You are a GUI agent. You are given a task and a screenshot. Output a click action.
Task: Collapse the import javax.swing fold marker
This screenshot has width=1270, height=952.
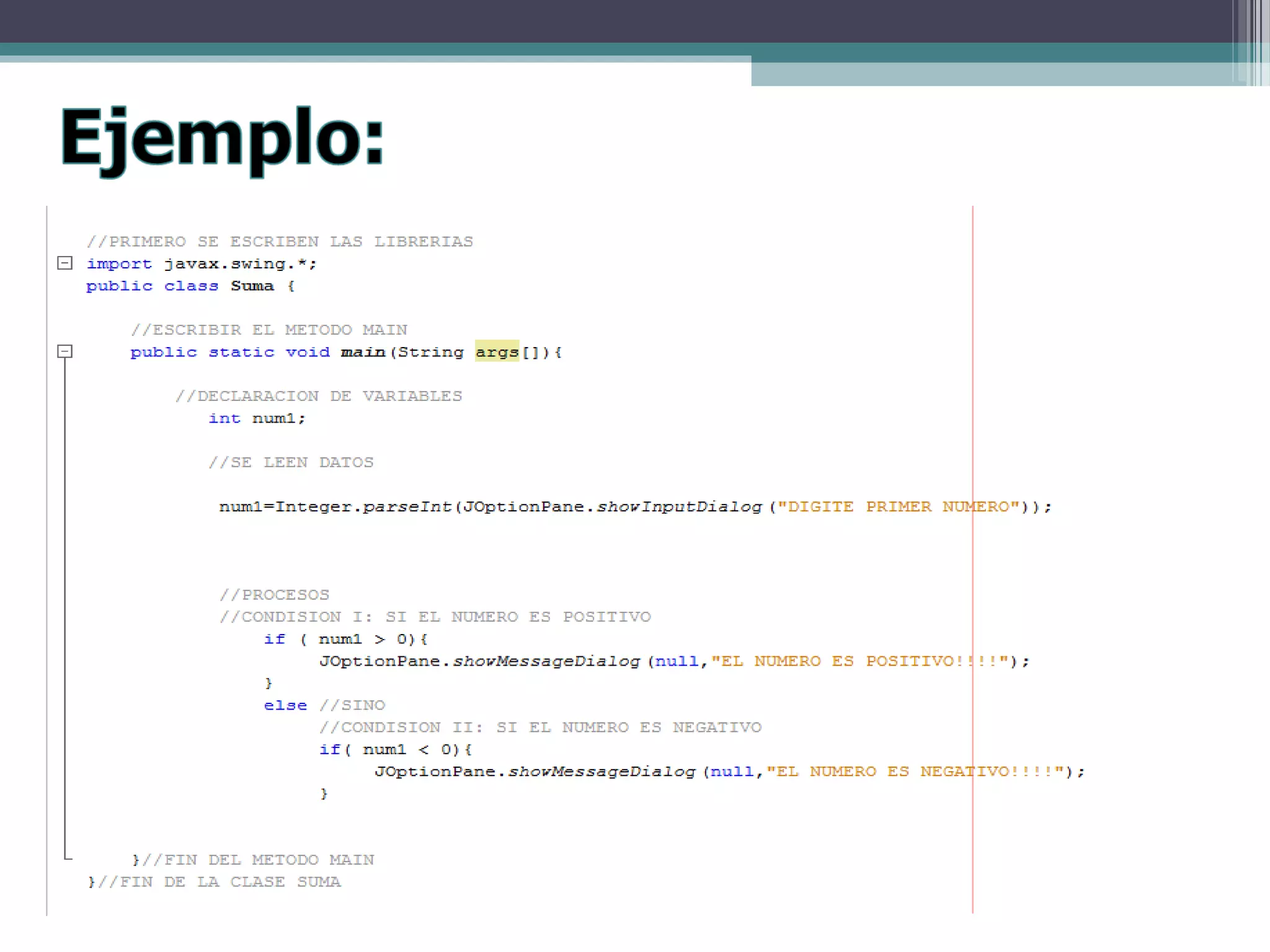coord(64,263)
